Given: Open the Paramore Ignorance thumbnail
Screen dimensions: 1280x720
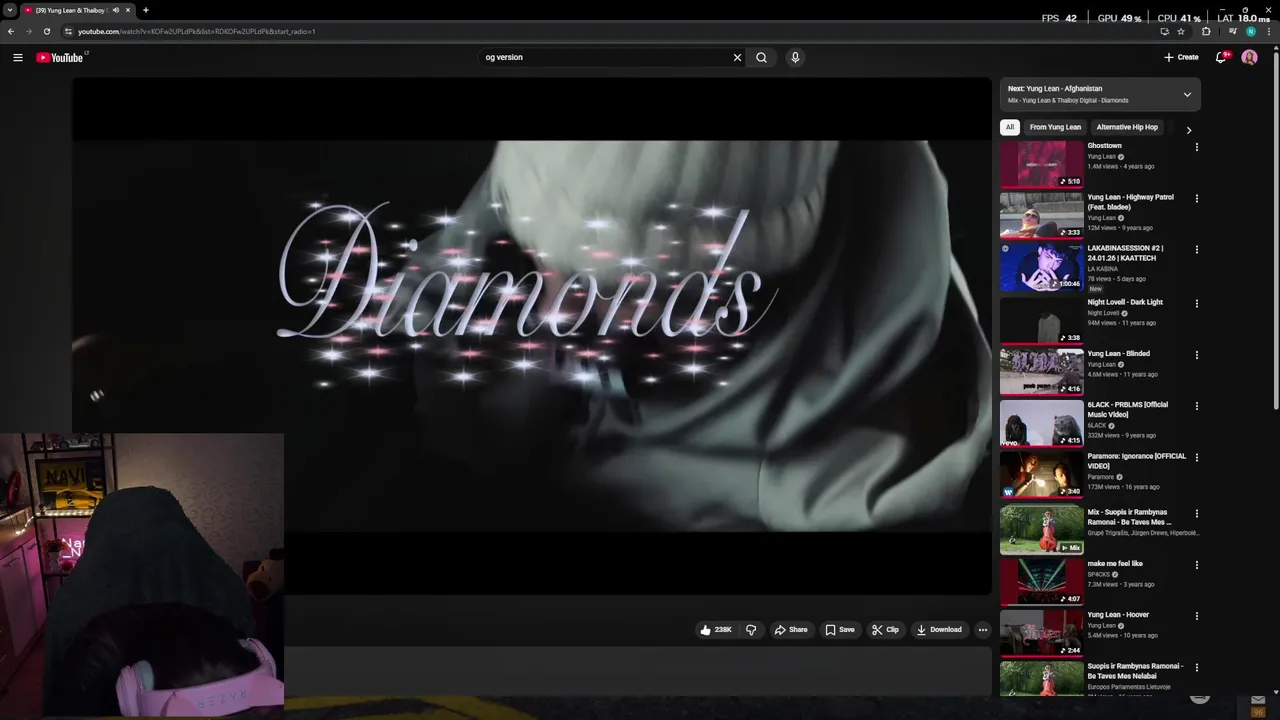Looking at the screenshot, I should click(x=1042, y=475).
